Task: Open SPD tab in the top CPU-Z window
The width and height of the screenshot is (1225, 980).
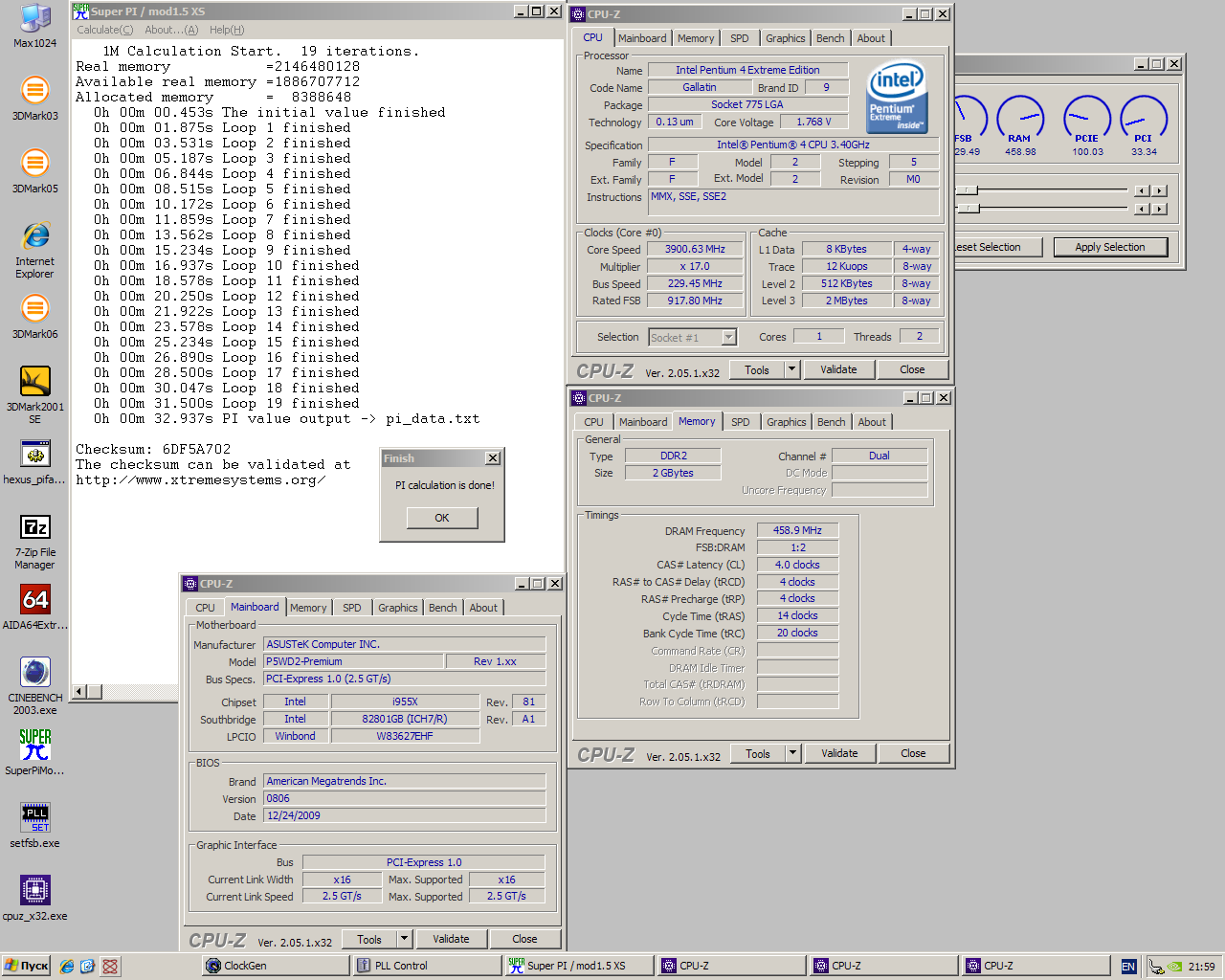Action: [x=740, y=38]
